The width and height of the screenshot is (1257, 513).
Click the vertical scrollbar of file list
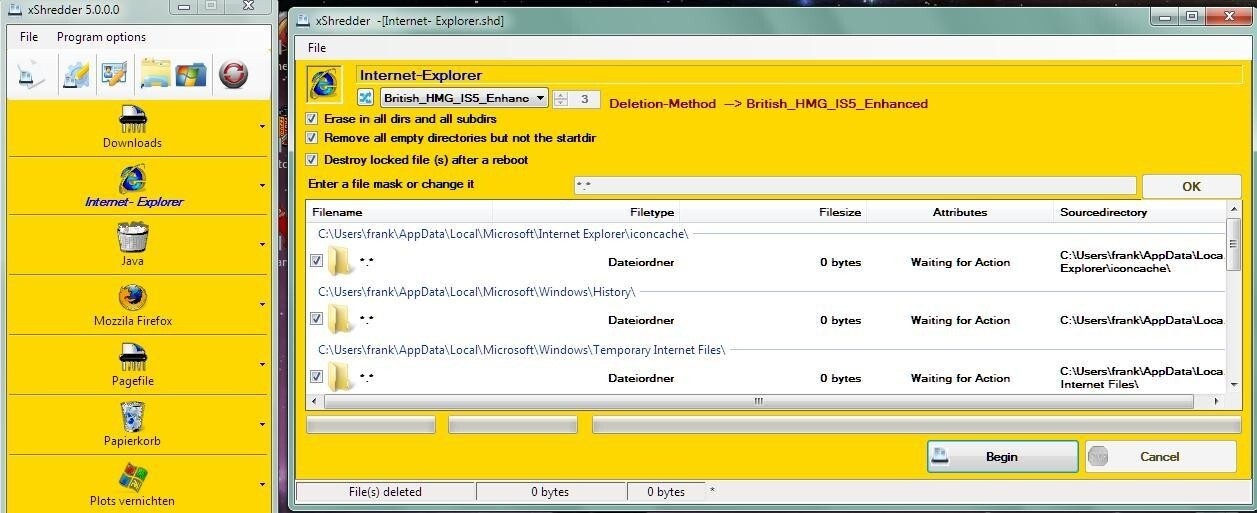pyautogui.click(x=1233, y=298)
